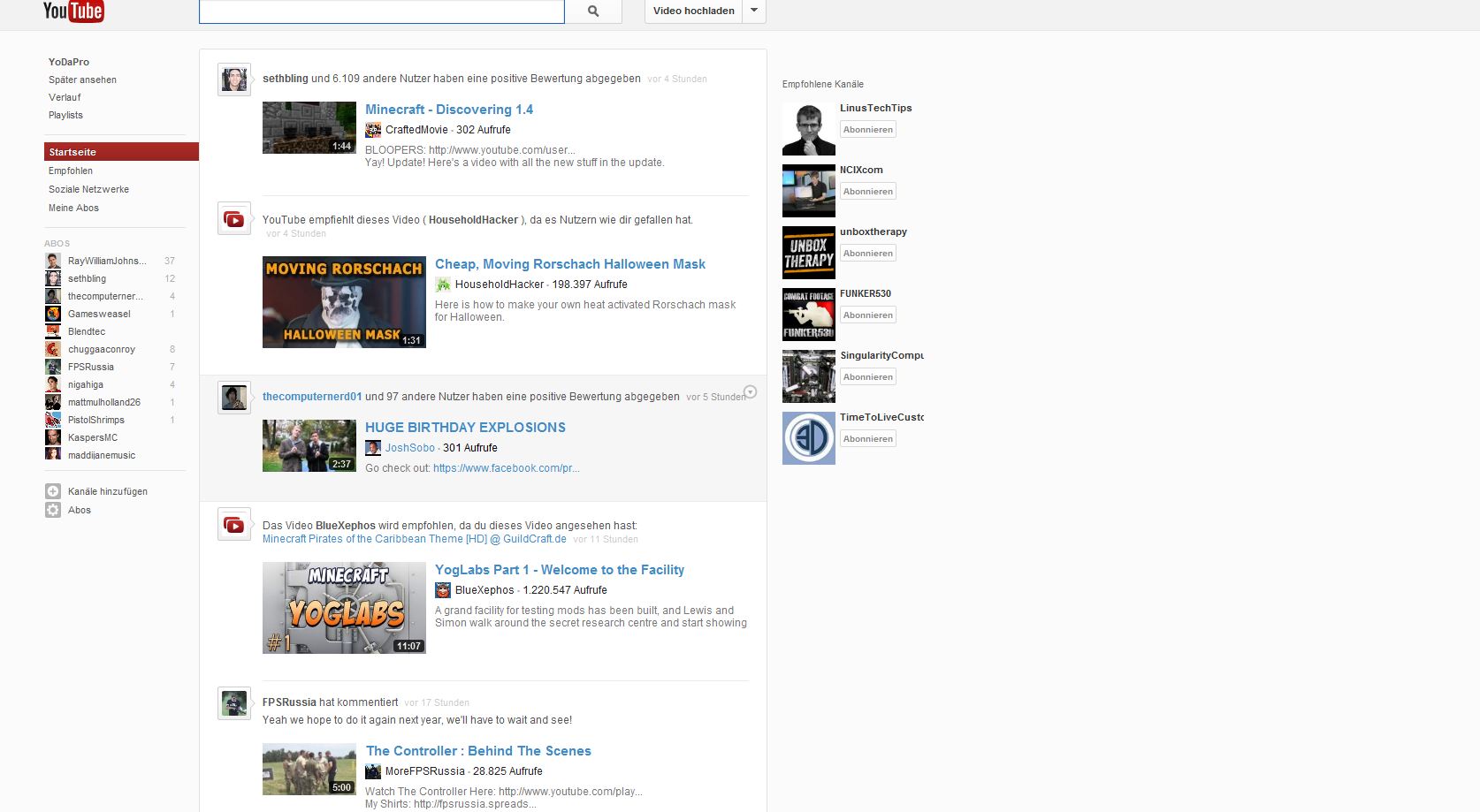Play the Minecraft YogLabs video thumbnail
The height and width of the screenshot is (812, 1480).
344,608
